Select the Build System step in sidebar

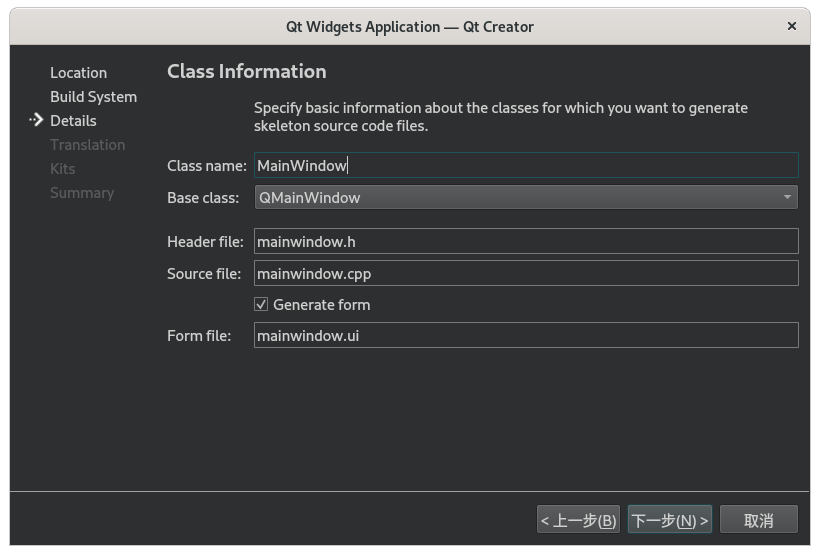point(93,97)
